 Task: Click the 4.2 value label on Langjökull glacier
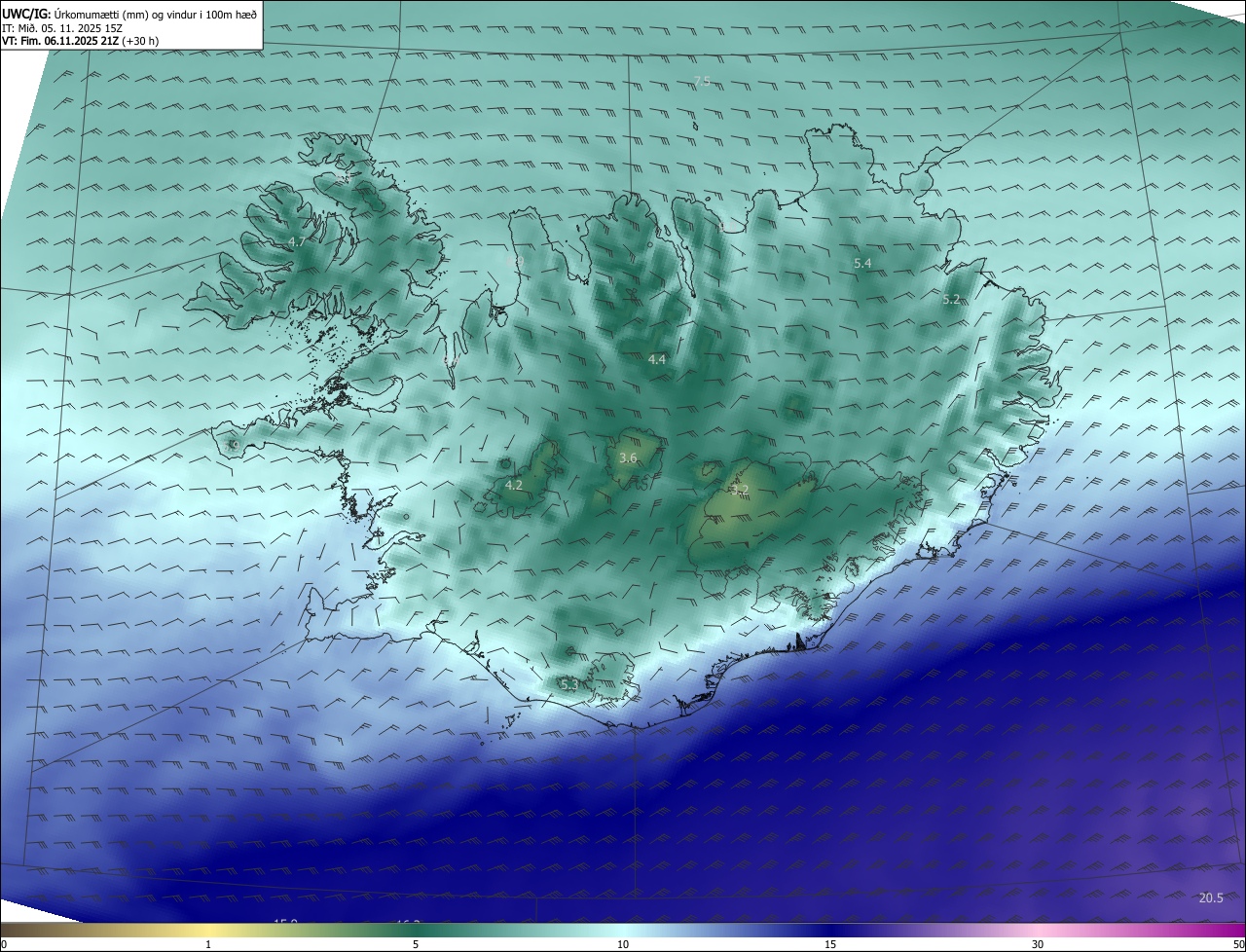(x=514, y=485)
